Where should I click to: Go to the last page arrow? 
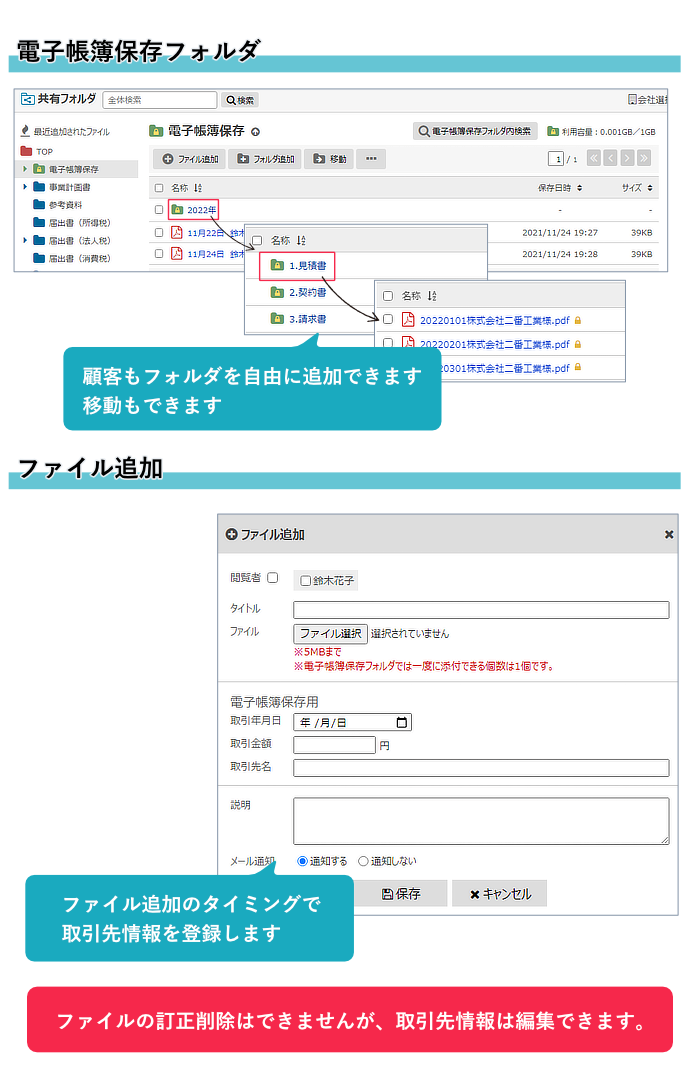tap(644, 158)
